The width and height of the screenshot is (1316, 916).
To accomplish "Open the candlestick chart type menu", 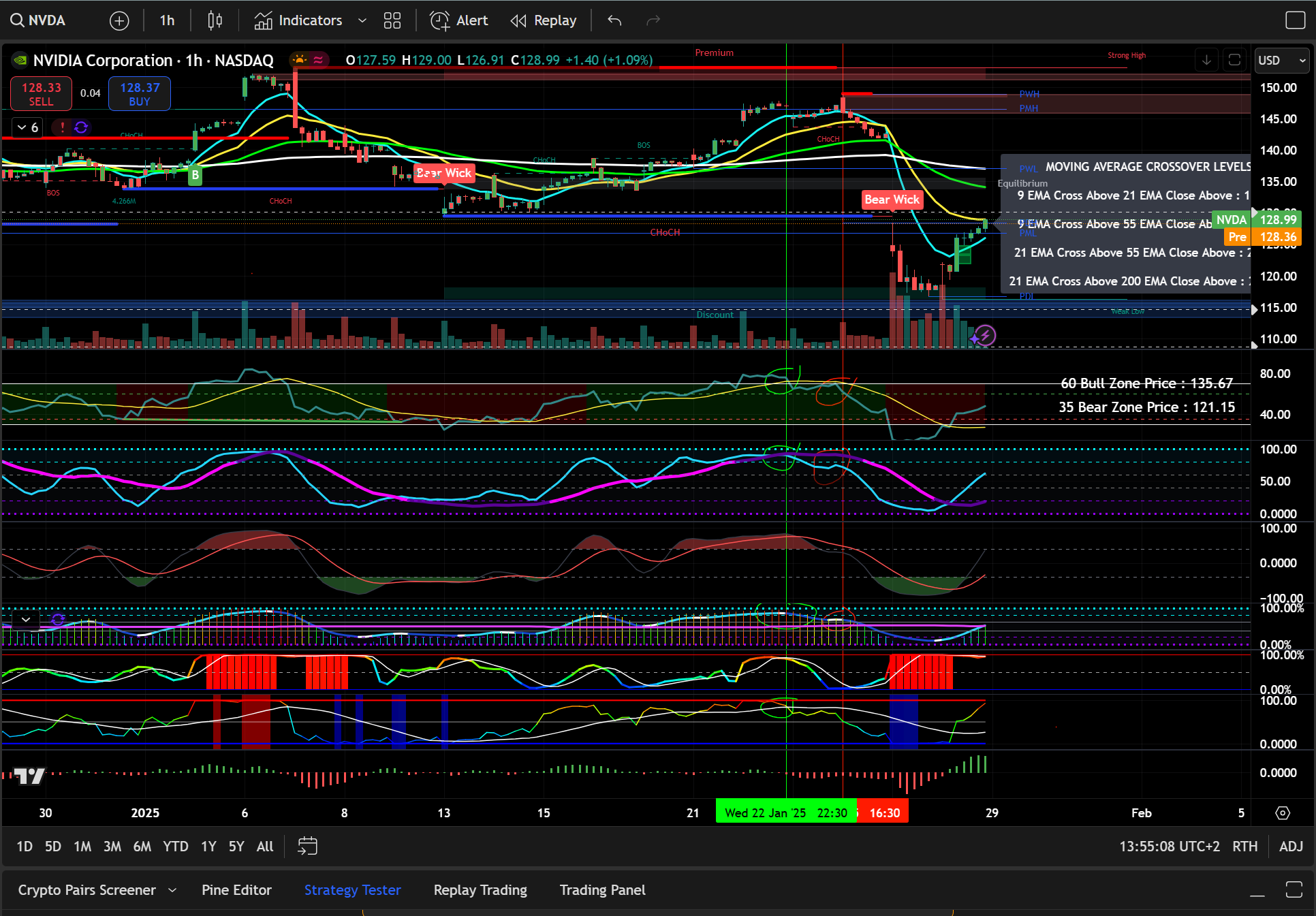I will (x=215, y=20).
